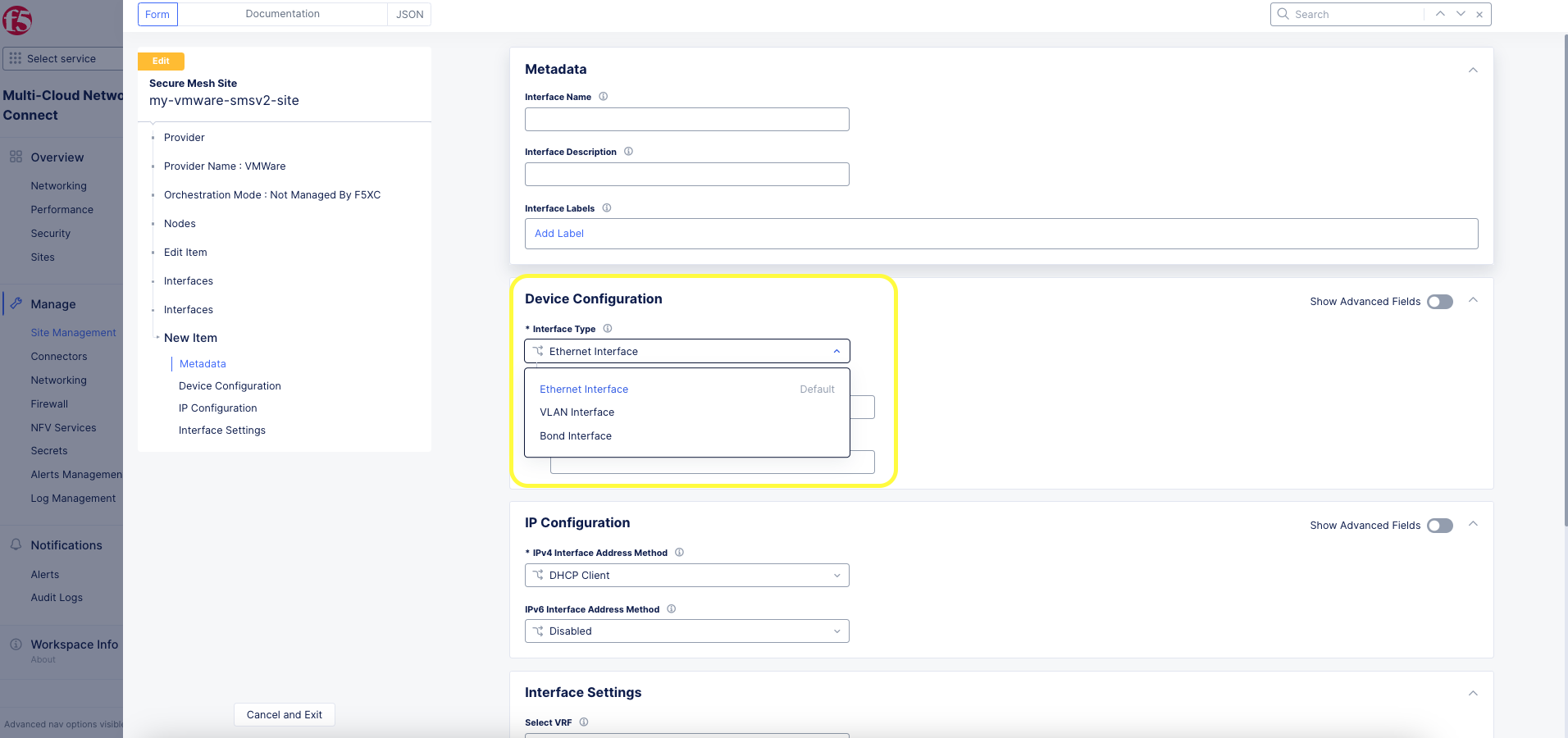Viewport: 1568px width, 738px height.
Task: Open IPv4 Interface Address Method dropdown
Action: (x=686, y=576)
